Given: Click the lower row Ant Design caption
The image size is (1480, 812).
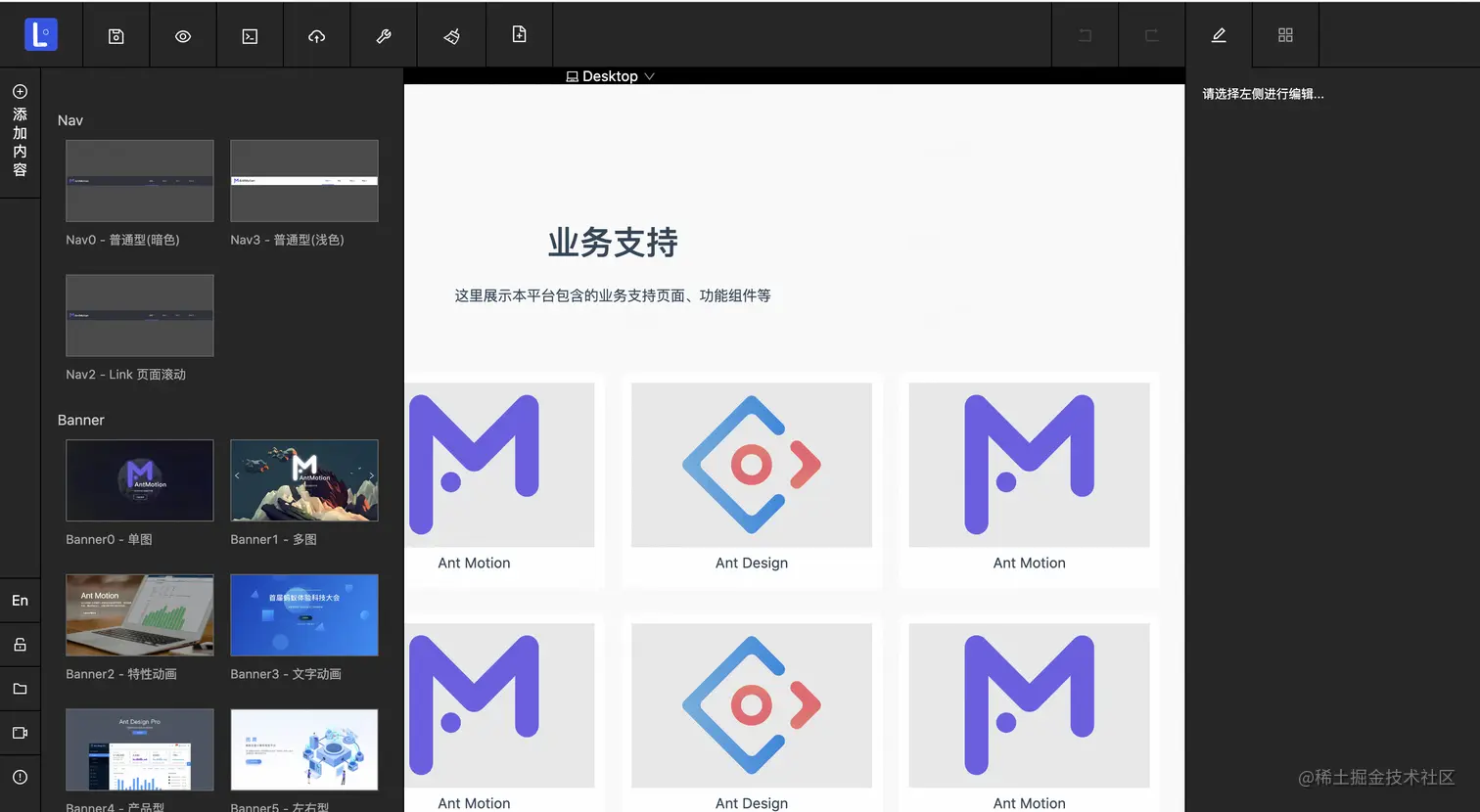Looking at the screenshot, I should pyautogui.click(x=752, y=803).
